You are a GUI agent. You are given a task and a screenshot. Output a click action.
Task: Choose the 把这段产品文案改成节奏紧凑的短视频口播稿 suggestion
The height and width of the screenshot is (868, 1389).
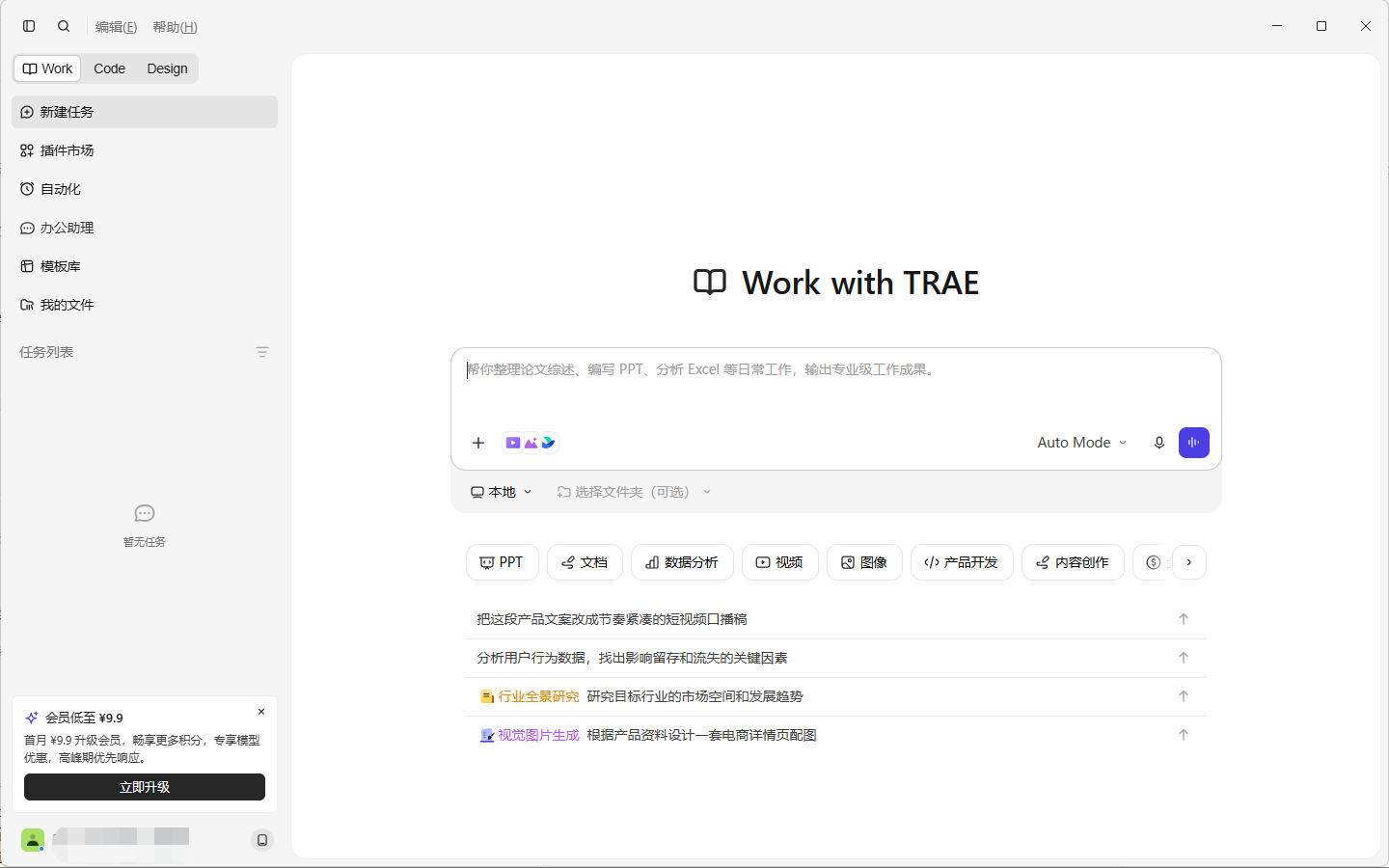836,619
